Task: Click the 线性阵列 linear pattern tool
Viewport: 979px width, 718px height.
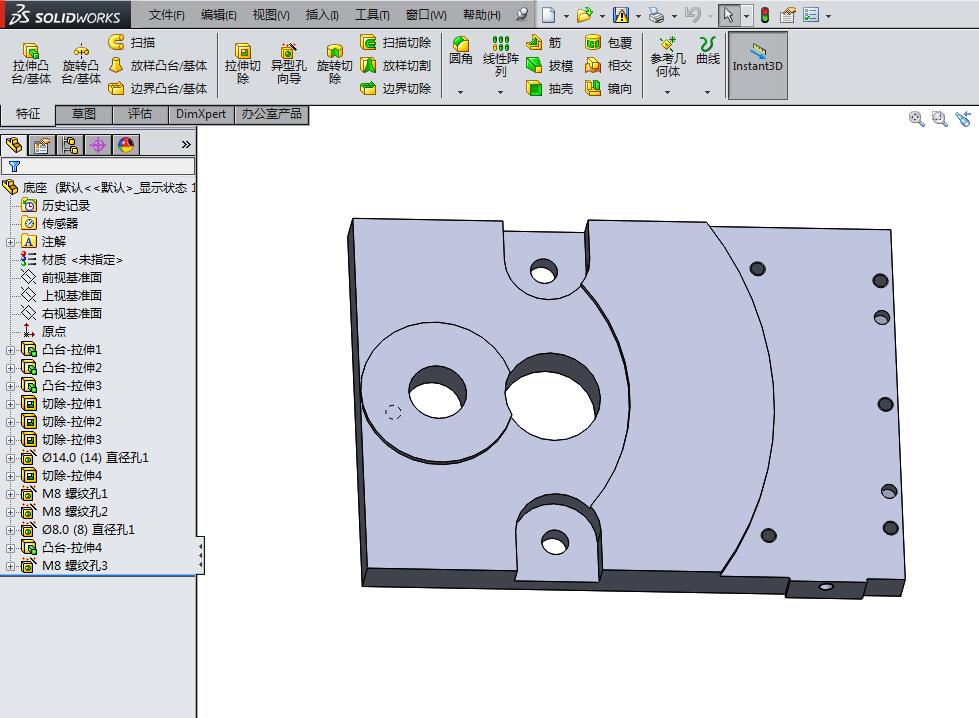Action: point(500,56)
